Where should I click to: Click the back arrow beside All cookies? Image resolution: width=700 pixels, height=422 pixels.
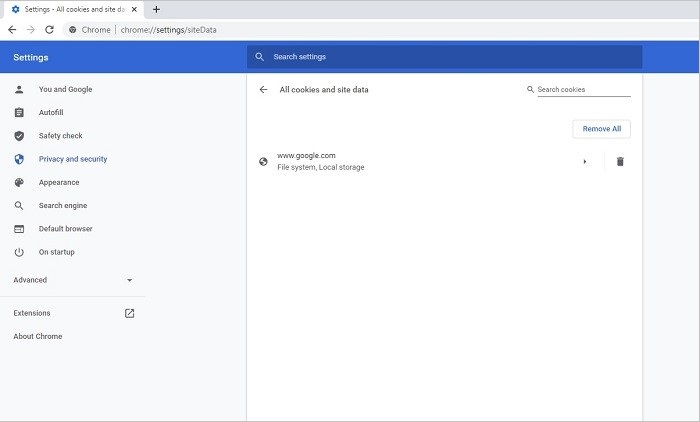pyautogui.click(x=263, y=90)
